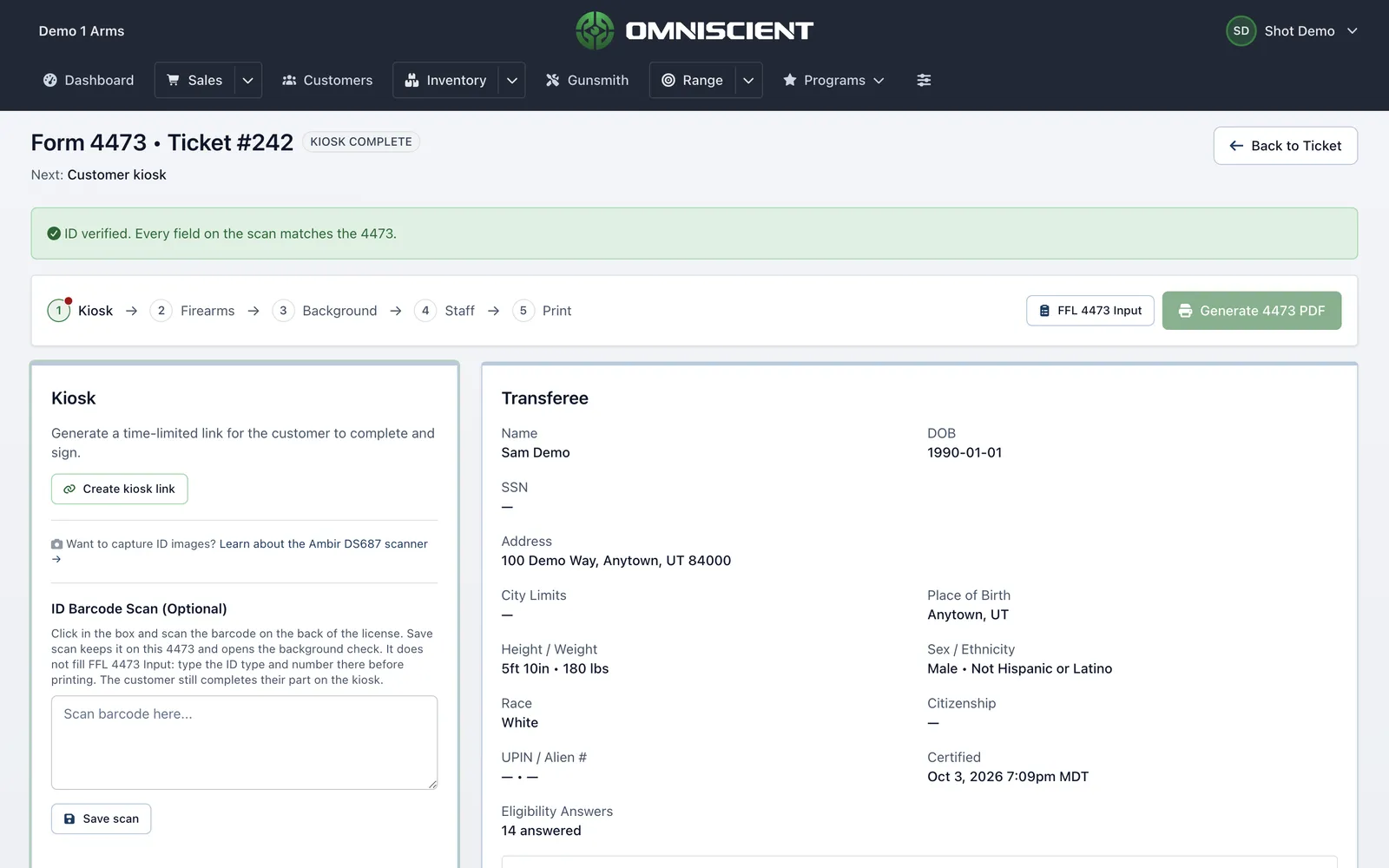Viewport: 1389px width, 868px height.
Task: Go to step 2 Firearms
Action: click(193, 311)
